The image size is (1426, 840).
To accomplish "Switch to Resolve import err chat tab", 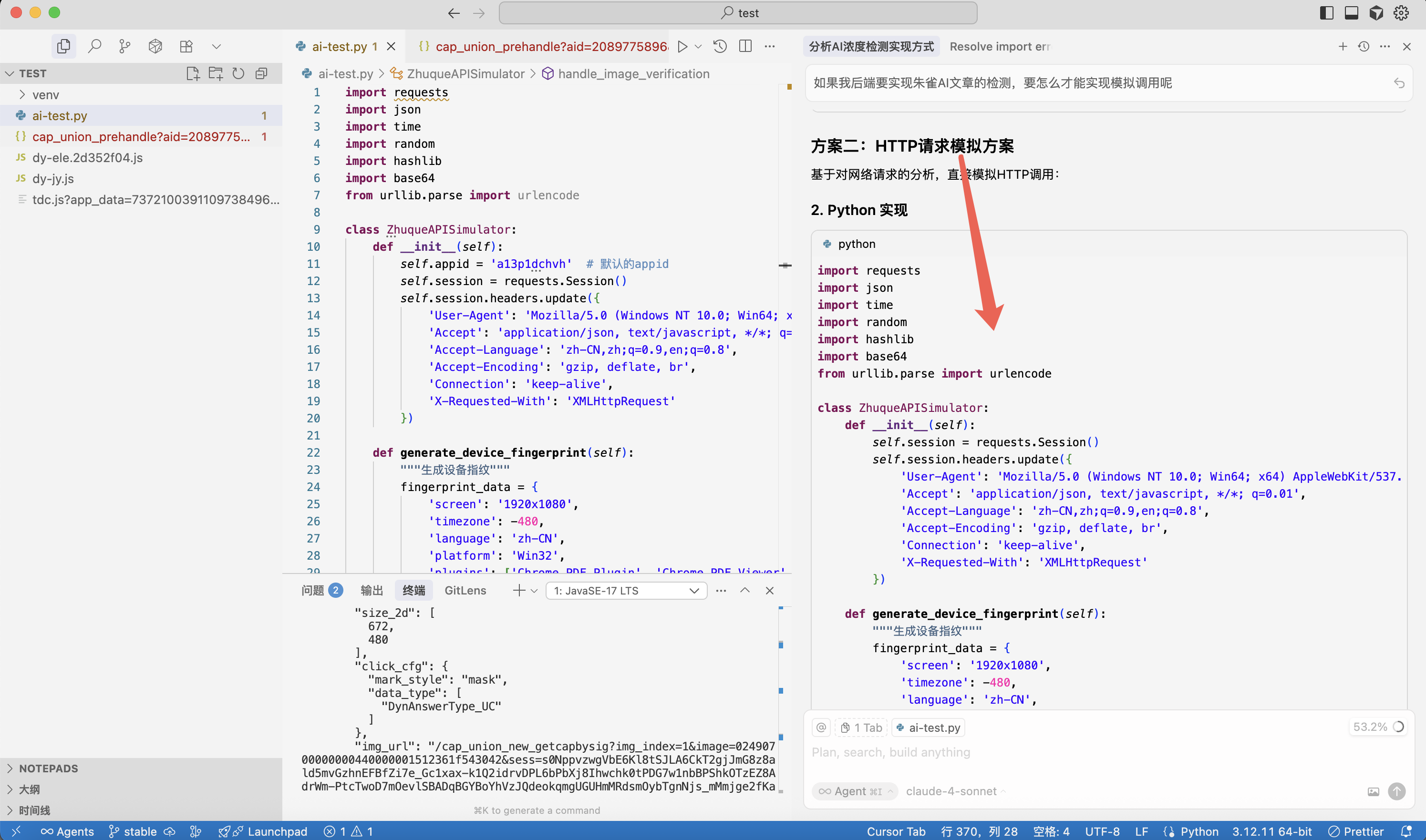I will 999,46.
